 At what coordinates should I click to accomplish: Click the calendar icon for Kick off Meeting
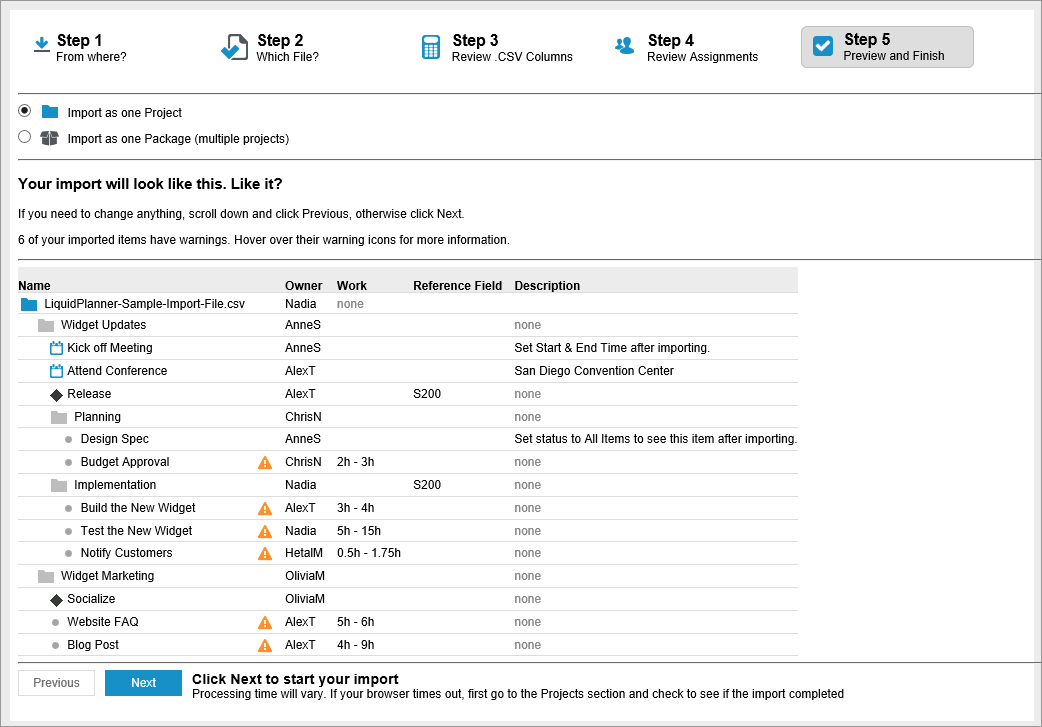coord(57,348)
